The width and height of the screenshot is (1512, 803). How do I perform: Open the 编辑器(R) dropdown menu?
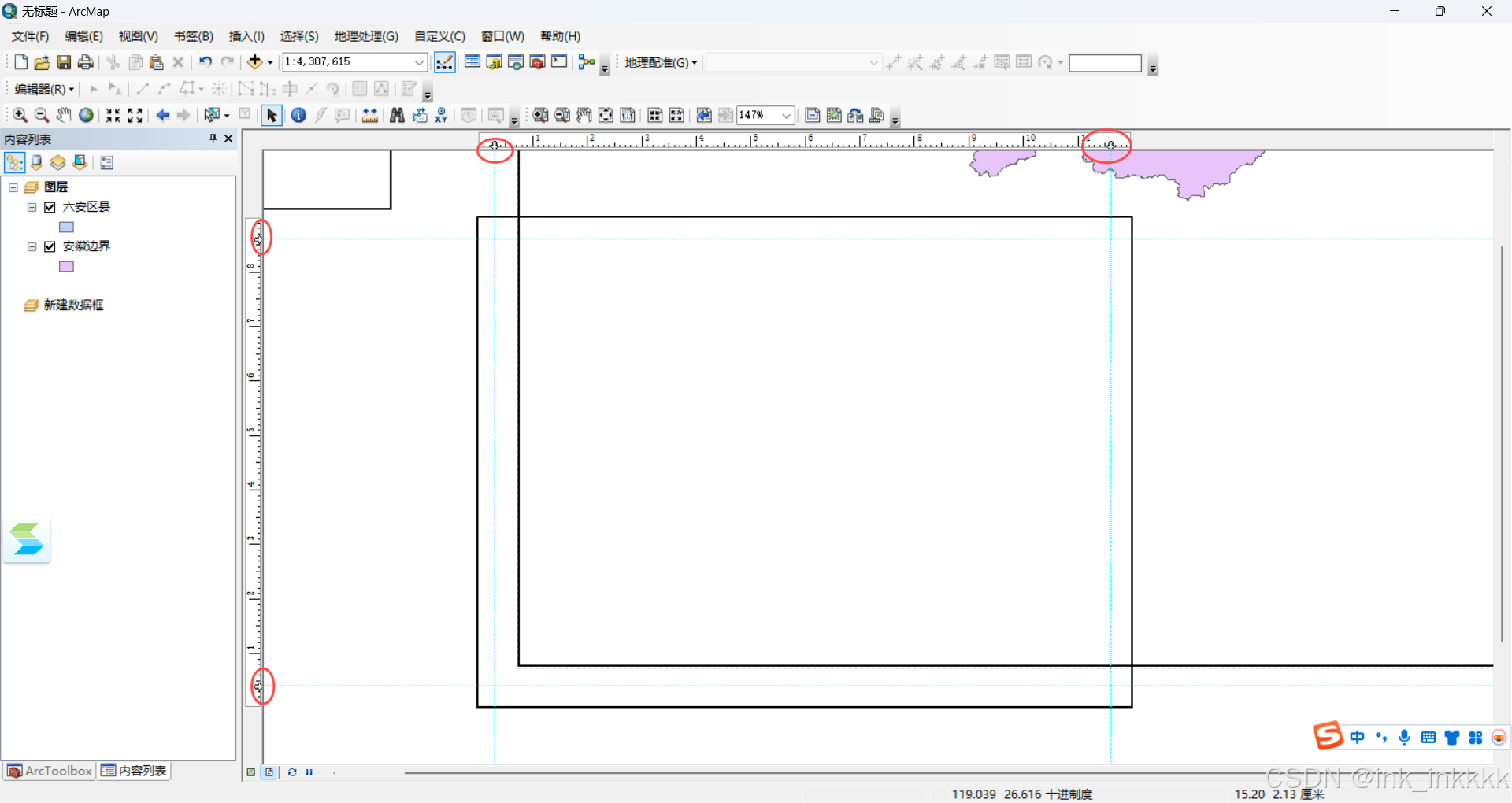[44, 89]
